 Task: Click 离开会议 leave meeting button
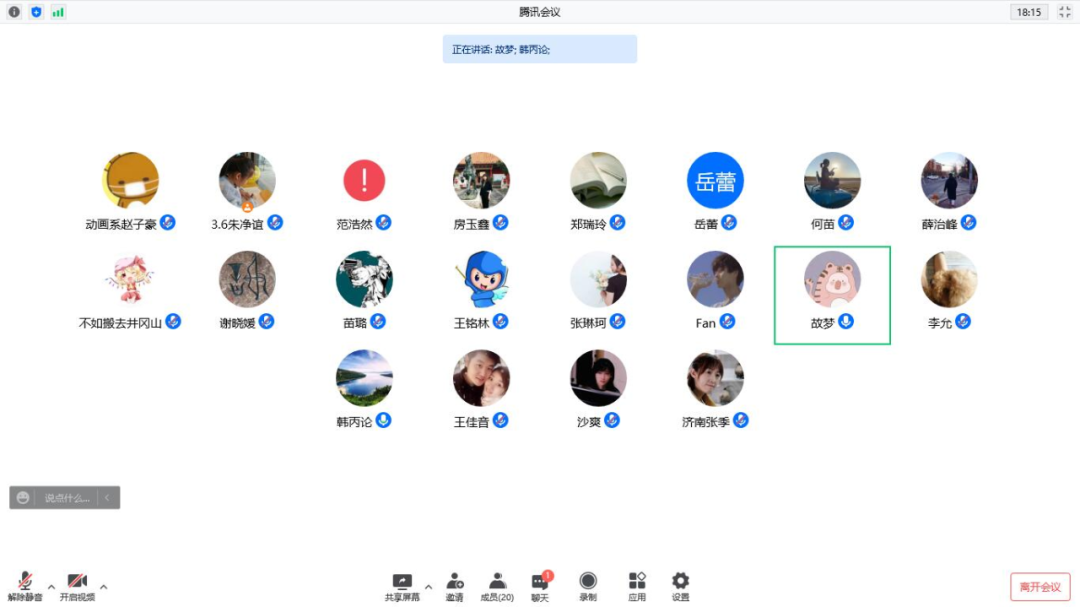pyautogui.click(x=1040, y=587)
